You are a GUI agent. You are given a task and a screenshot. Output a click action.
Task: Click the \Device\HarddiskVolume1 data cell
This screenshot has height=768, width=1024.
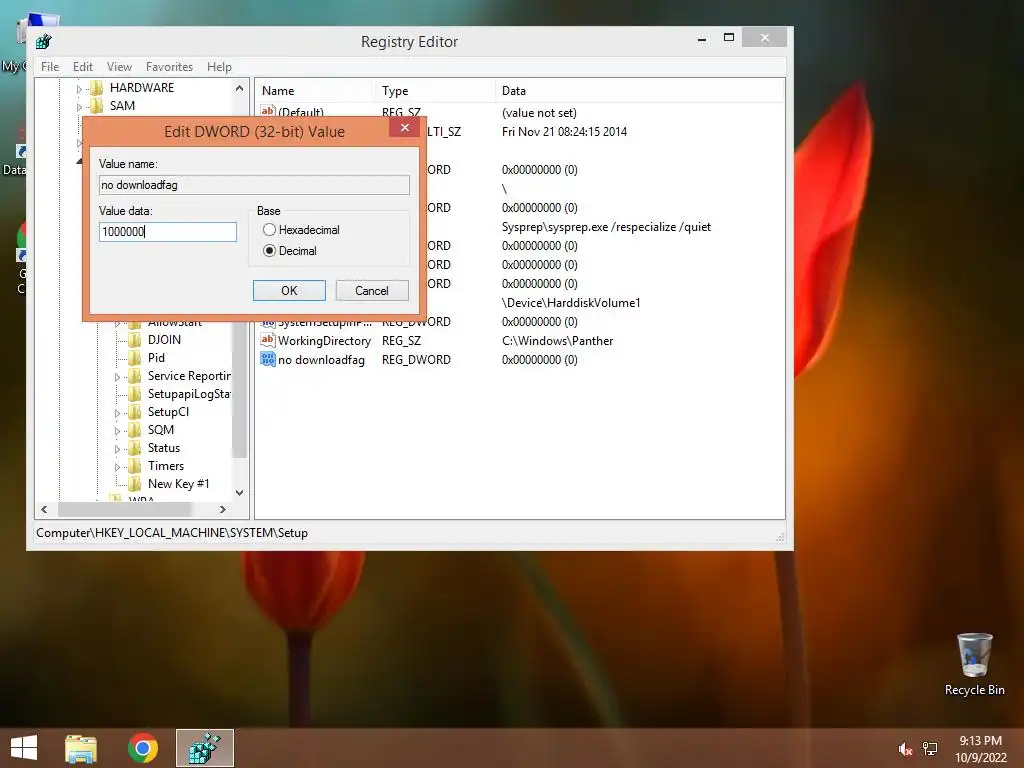pos(571,303)
